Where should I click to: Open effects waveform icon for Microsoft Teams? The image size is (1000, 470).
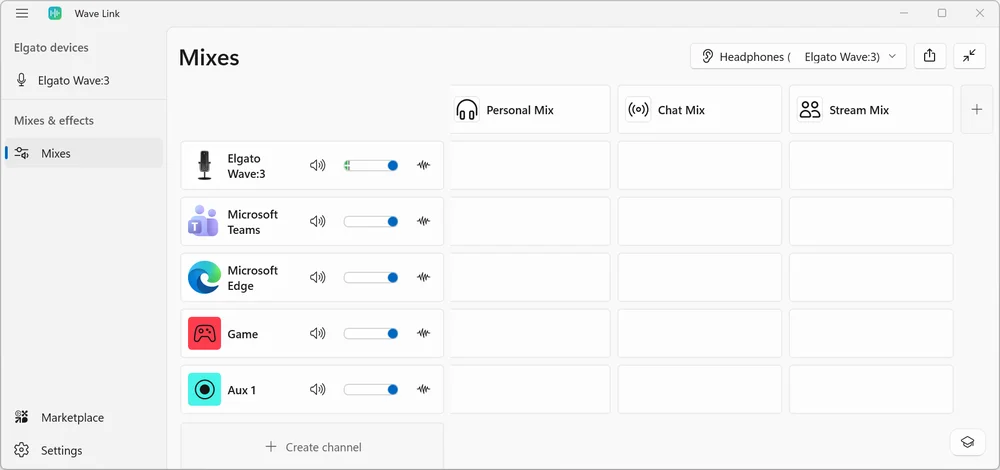click(x=423, y=221)
